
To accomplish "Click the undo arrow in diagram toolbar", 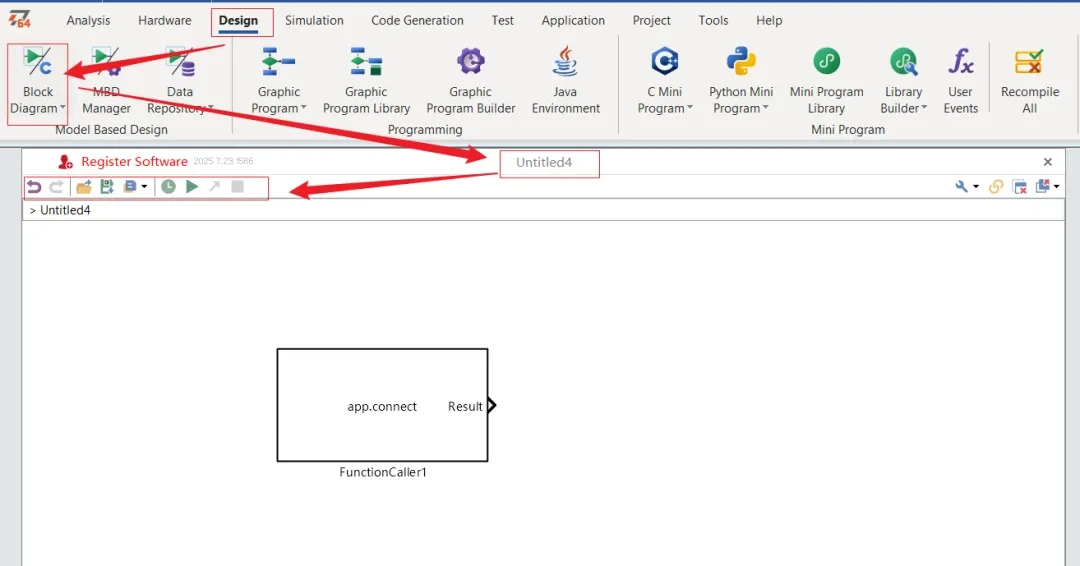I will click(34, 187).
